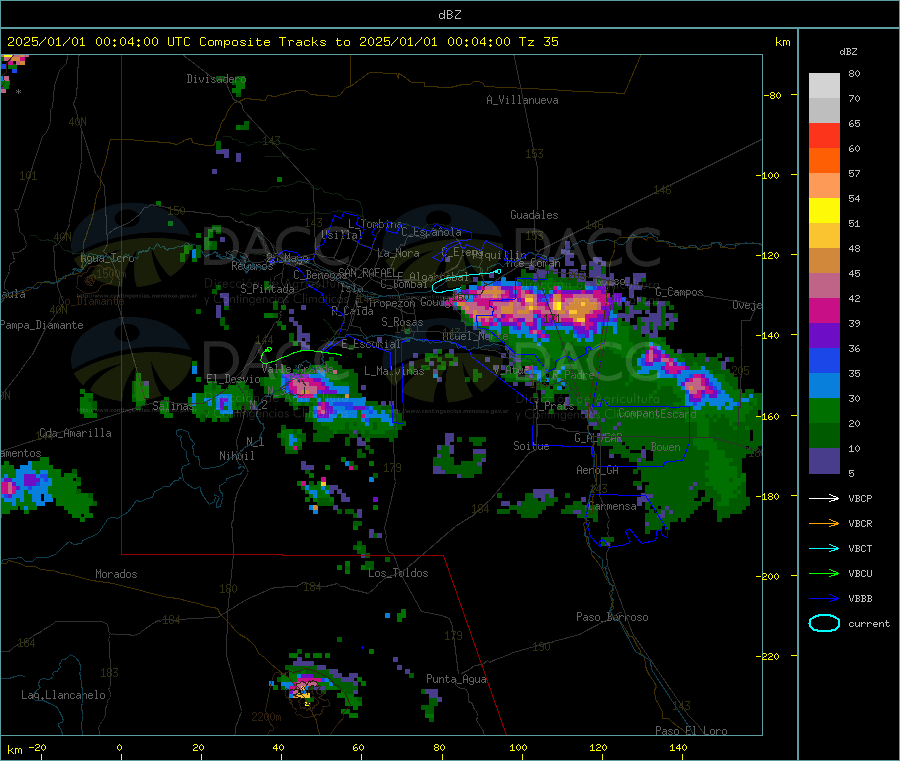Click the 'Divisadero' map label
This screenshot has height=761, width=900.
216,79
